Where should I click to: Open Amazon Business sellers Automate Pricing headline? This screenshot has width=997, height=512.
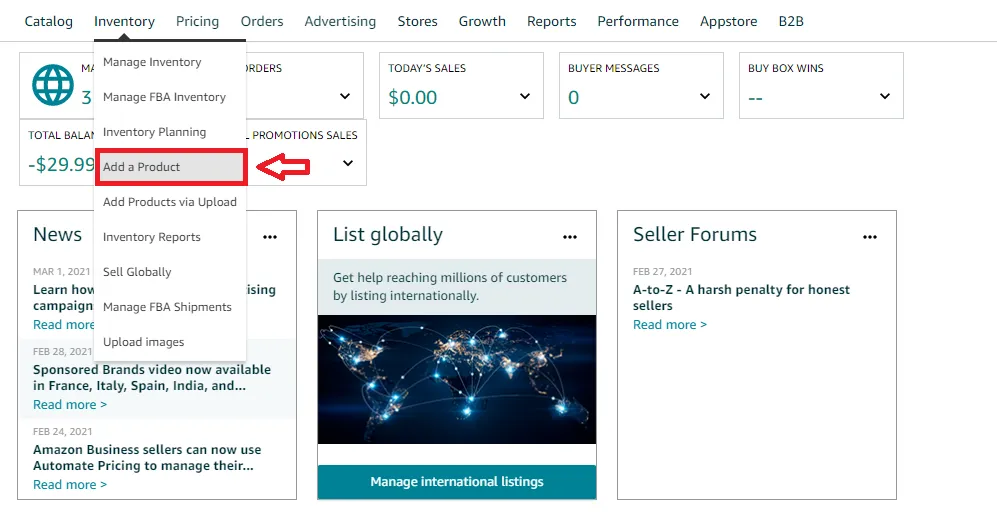[x=147, y=458]
